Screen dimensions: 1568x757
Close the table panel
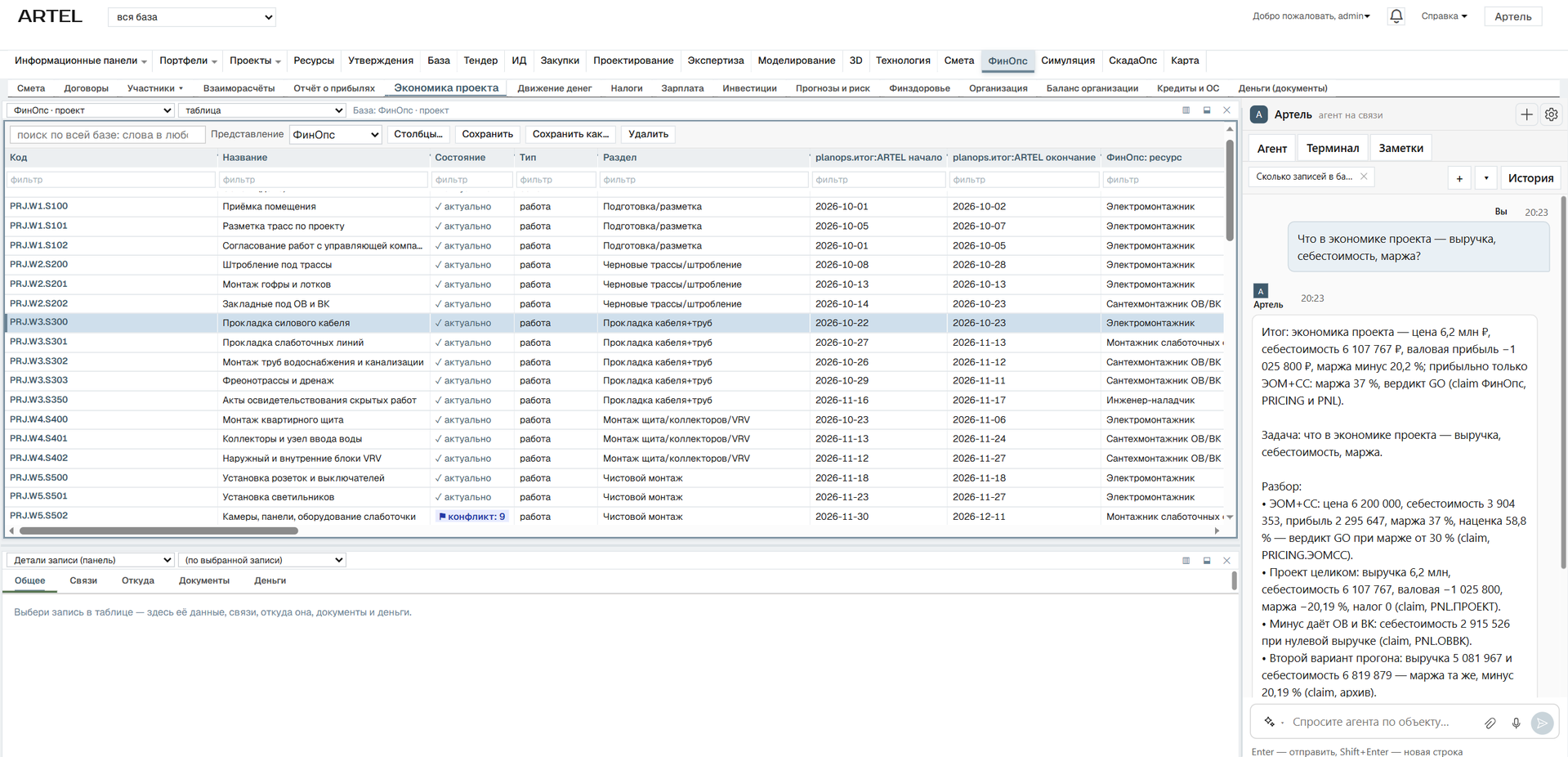pyautogui.click(x=1226, y=110)
